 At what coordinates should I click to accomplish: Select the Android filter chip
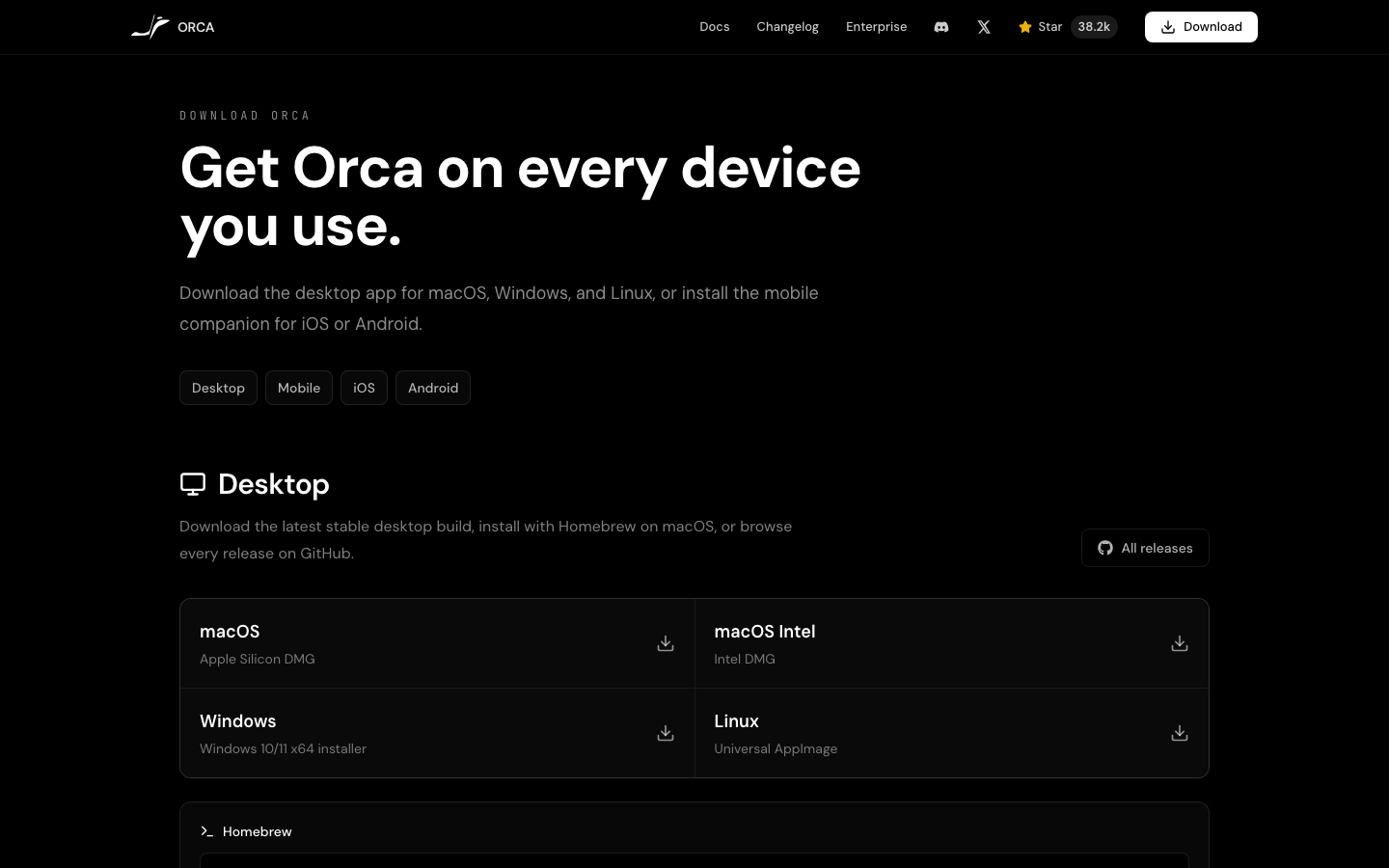pos(433,388)
